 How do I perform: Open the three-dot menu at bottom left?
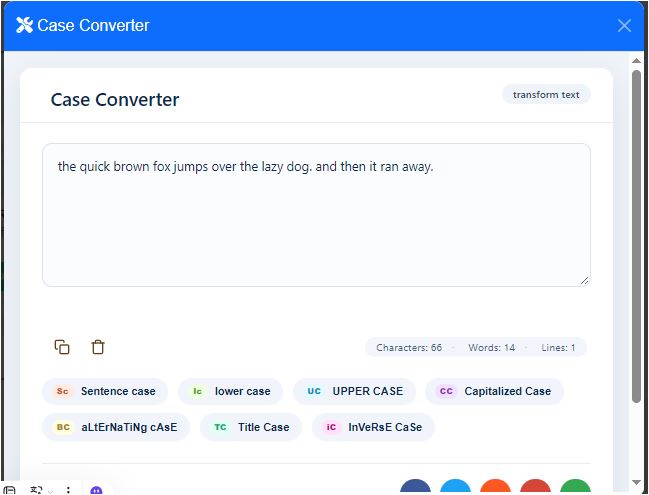(x=68, y=490)
